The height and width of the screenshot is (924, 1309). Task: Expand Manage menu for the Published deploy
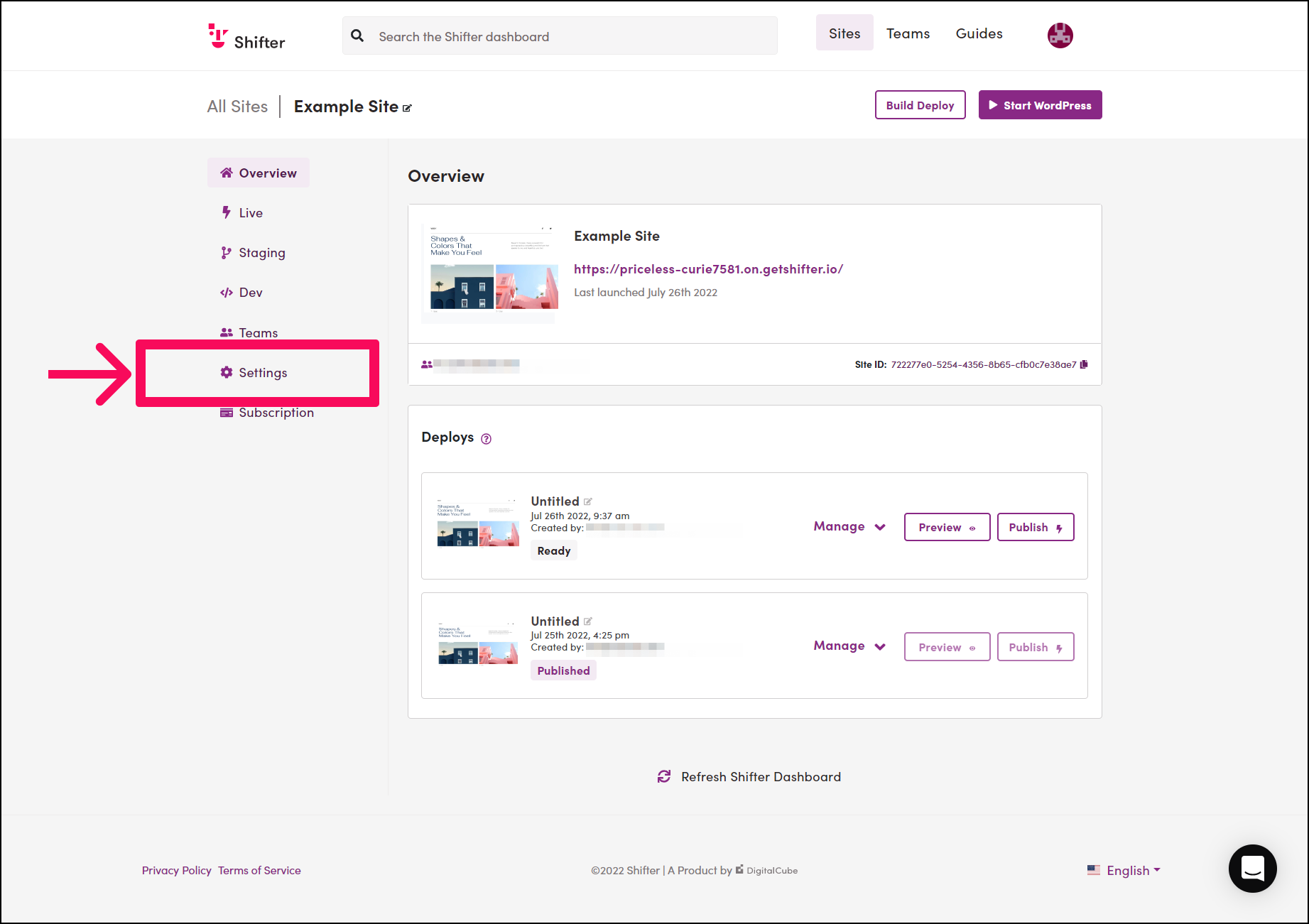point(849,646)
